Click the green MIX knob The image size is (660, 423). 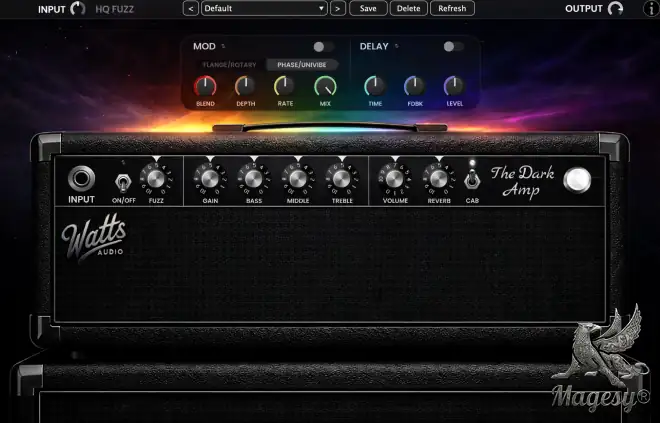(325, 87)
